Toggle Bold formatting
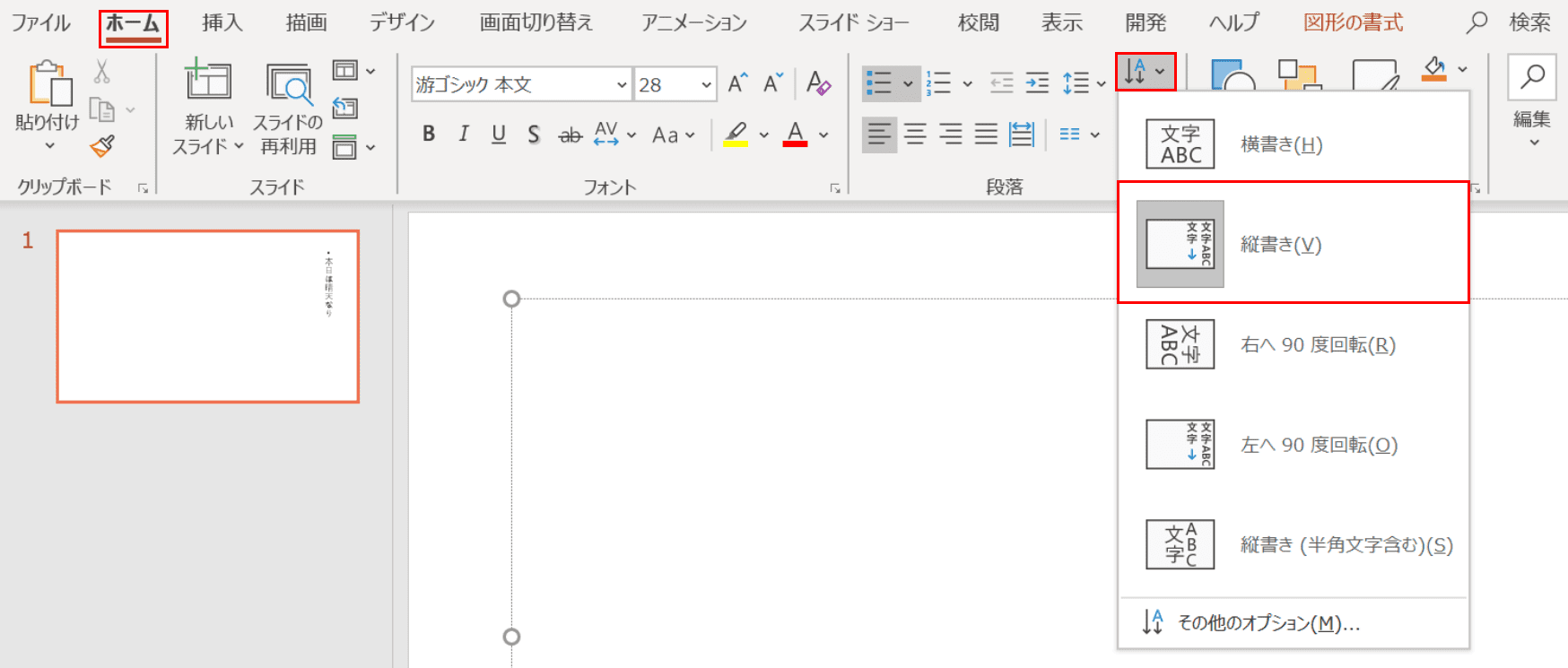The height and width of the screenshot is (668, 1568). tap(429, 134)
